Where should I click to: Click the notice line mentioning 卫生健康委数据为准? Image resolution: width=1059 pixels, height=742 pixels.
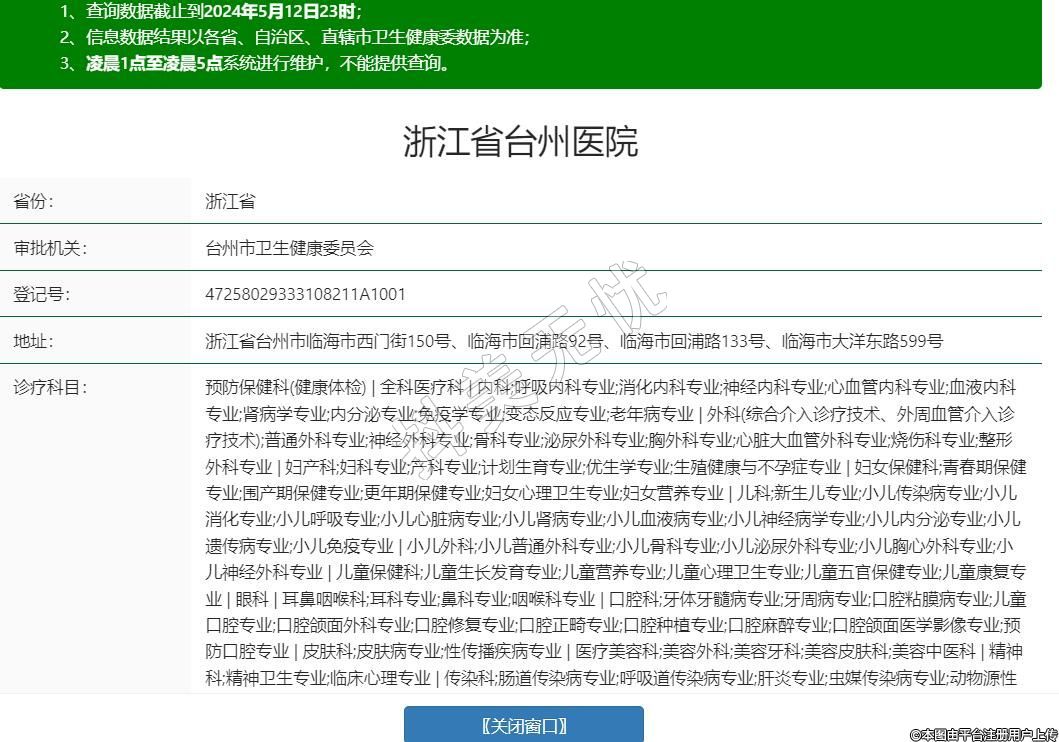(x=294, y=38)
